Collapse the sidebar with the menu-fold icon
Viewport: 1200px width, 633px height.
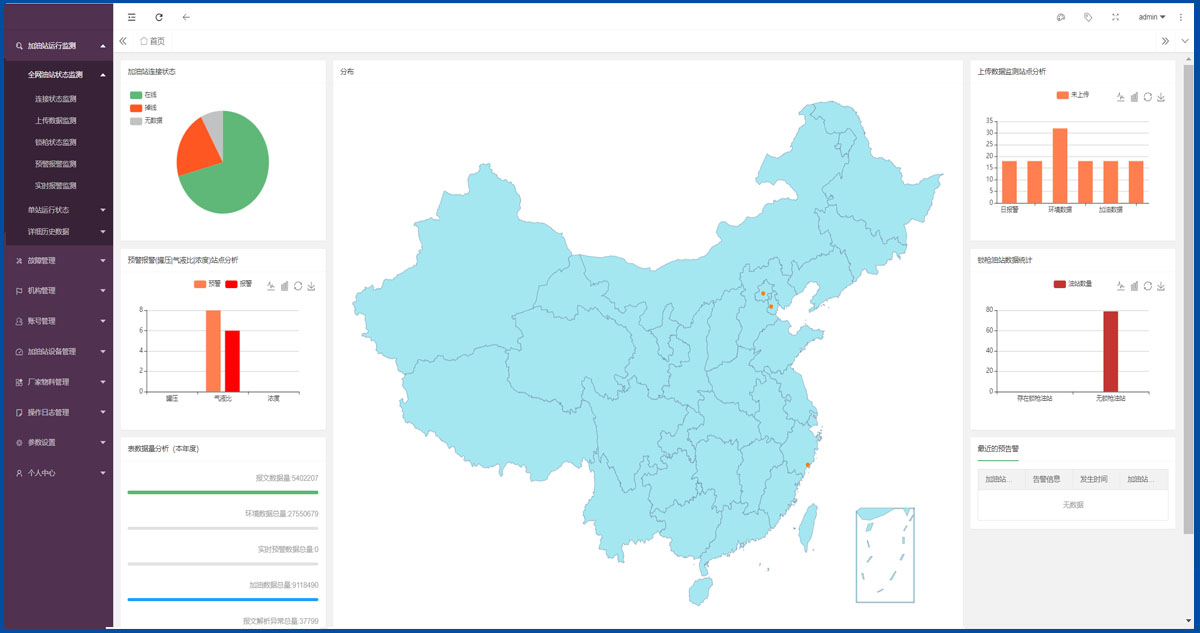coord(132,17)
